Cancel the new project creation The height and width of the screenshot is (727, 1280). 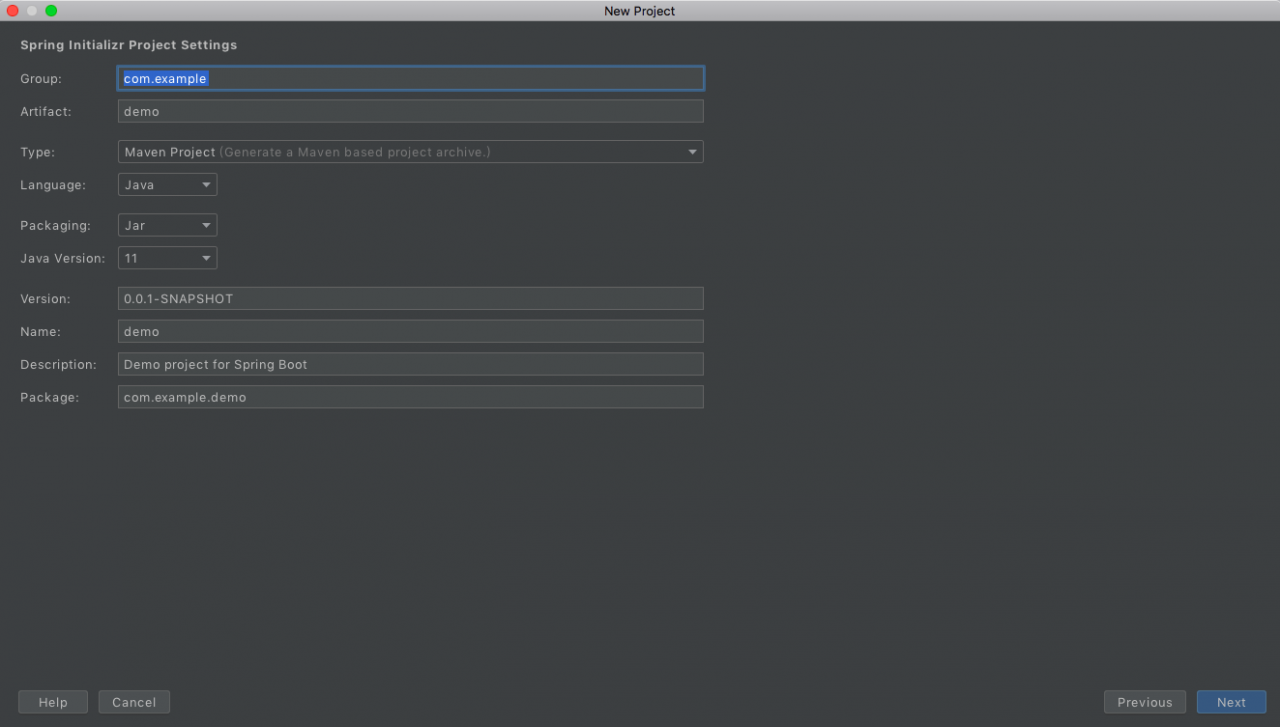[x=133, y=701]
